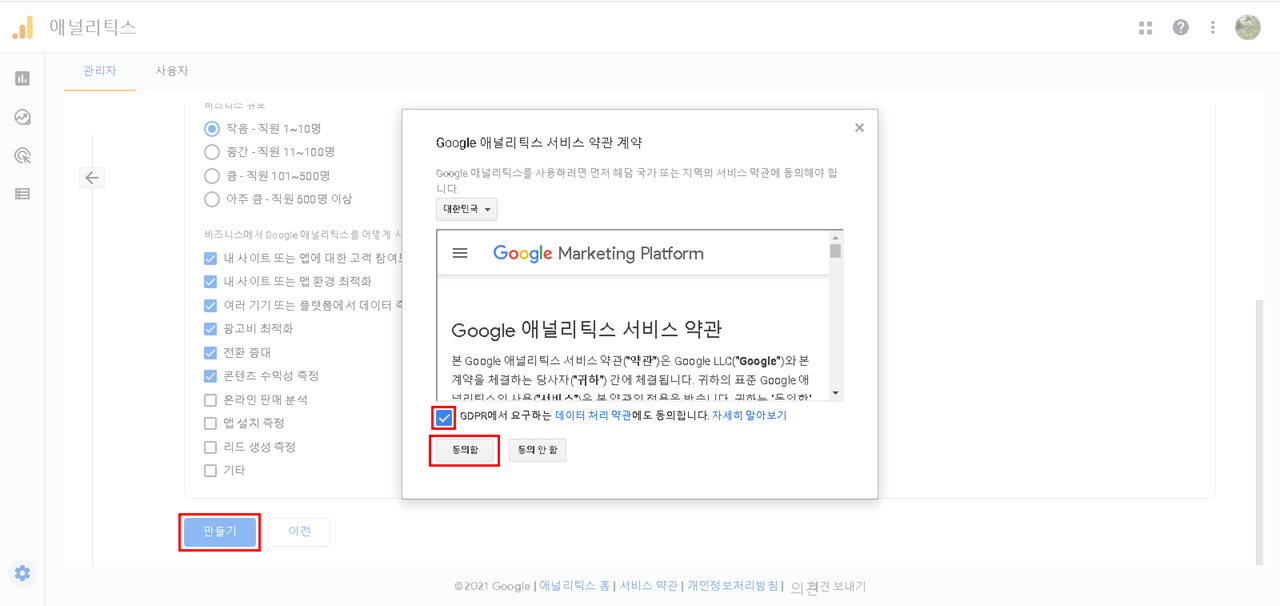Open the Advertising target sidebar icon
Image resolution: width=1280 pixels, height=606 pixels.
(22, 155)
